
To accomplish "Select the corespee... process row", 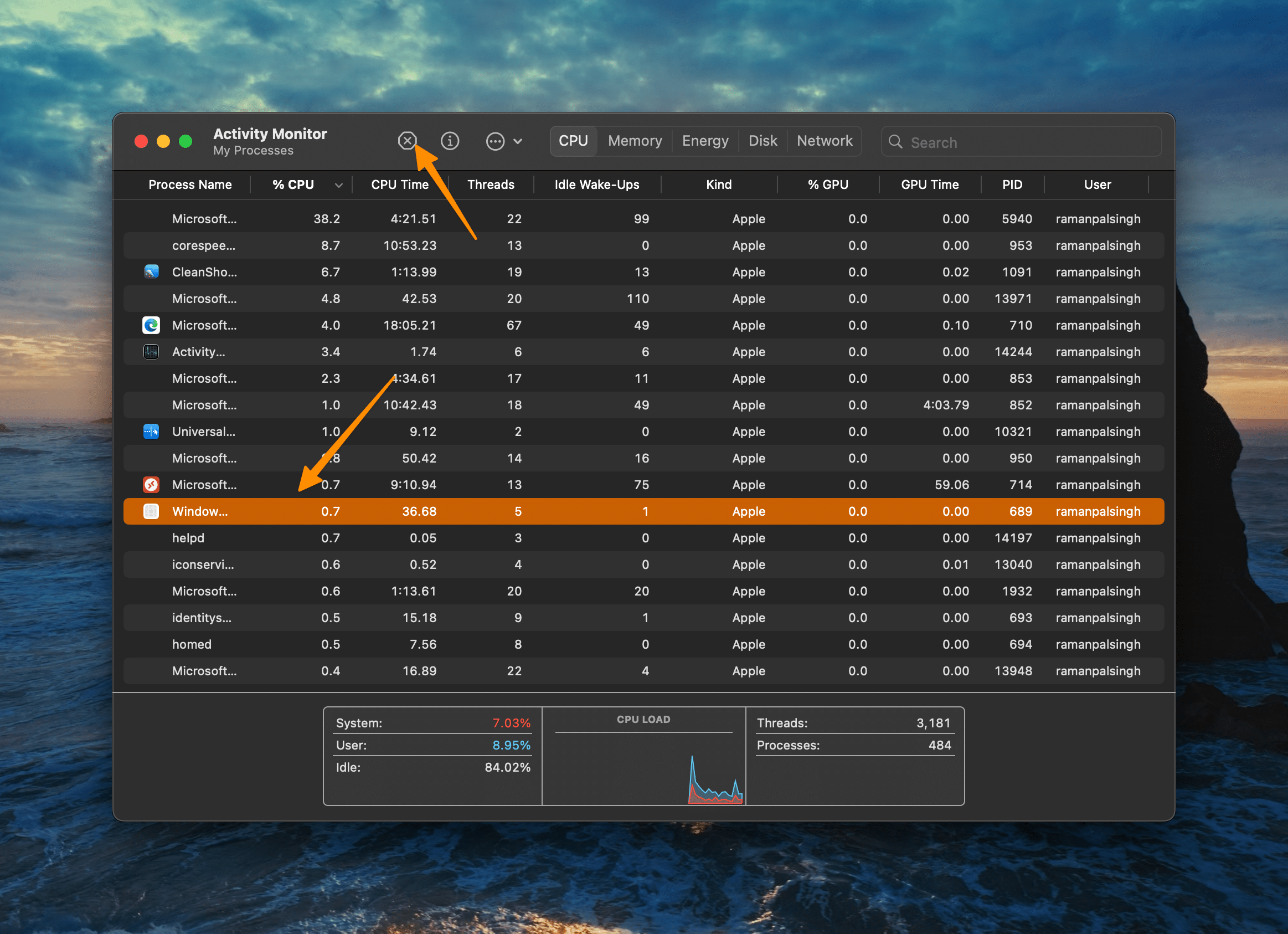I will tap(643, 245).
